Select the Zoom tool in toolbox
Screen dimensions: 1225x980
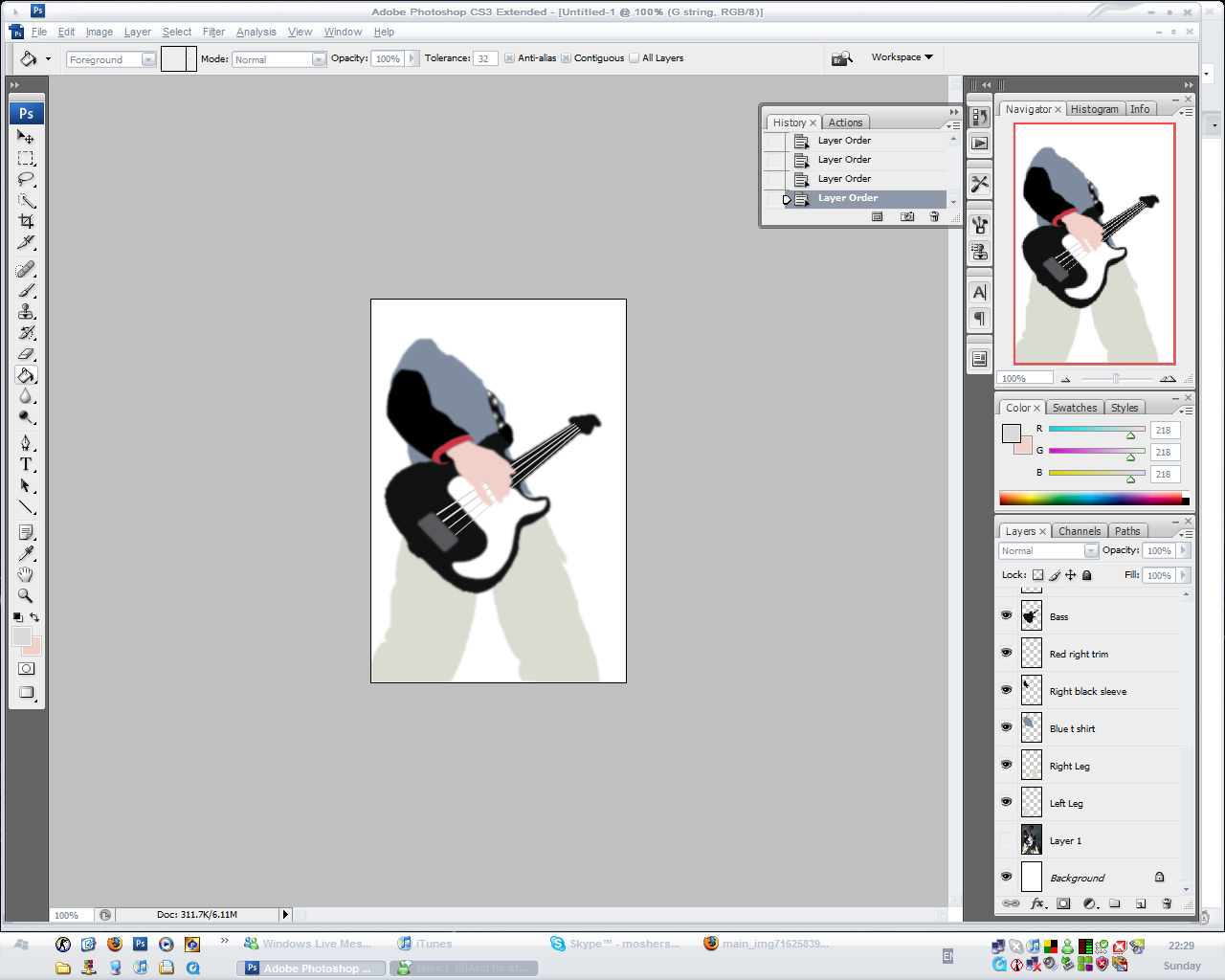coord(26,595)
